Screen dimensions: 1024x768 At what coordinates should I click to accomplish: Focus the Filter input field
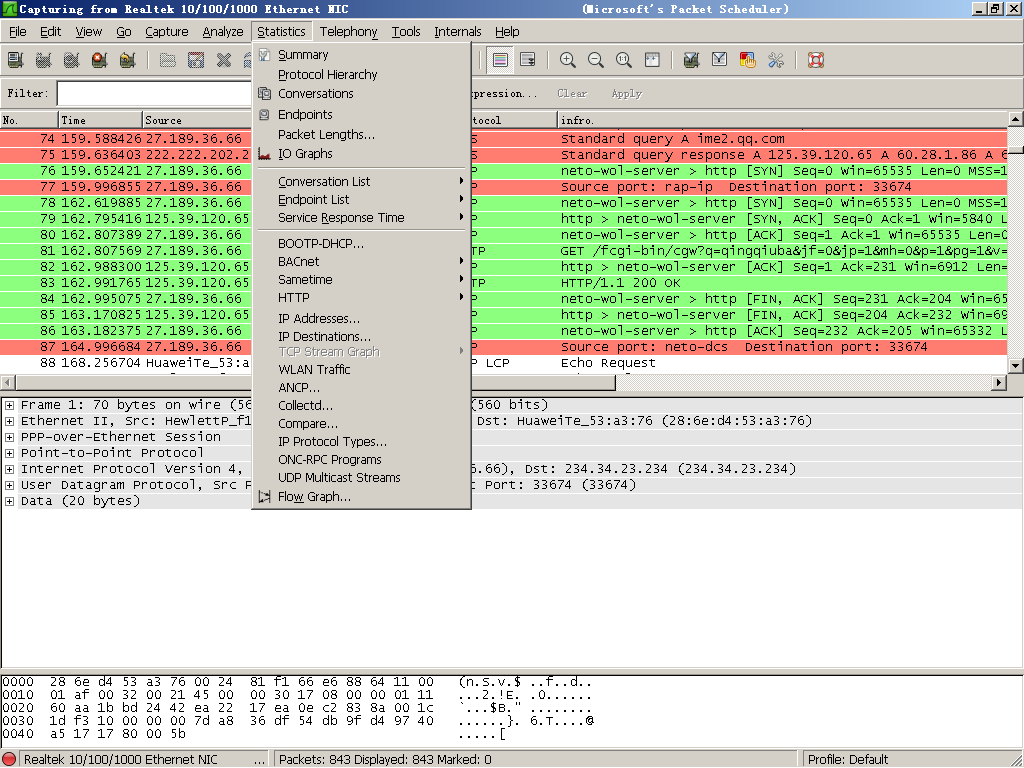154,93
